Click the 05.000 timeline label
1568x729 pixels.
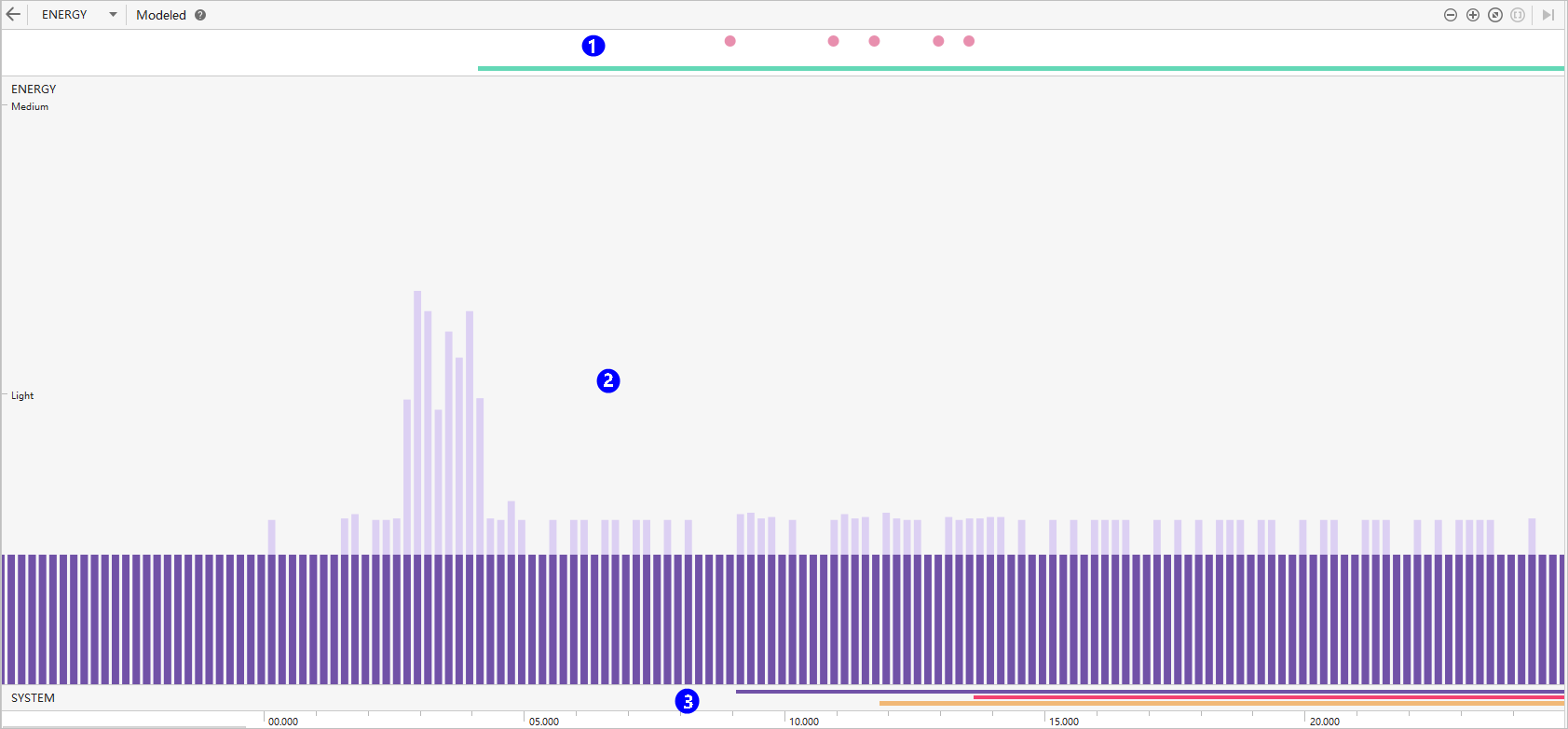[544, 722]
